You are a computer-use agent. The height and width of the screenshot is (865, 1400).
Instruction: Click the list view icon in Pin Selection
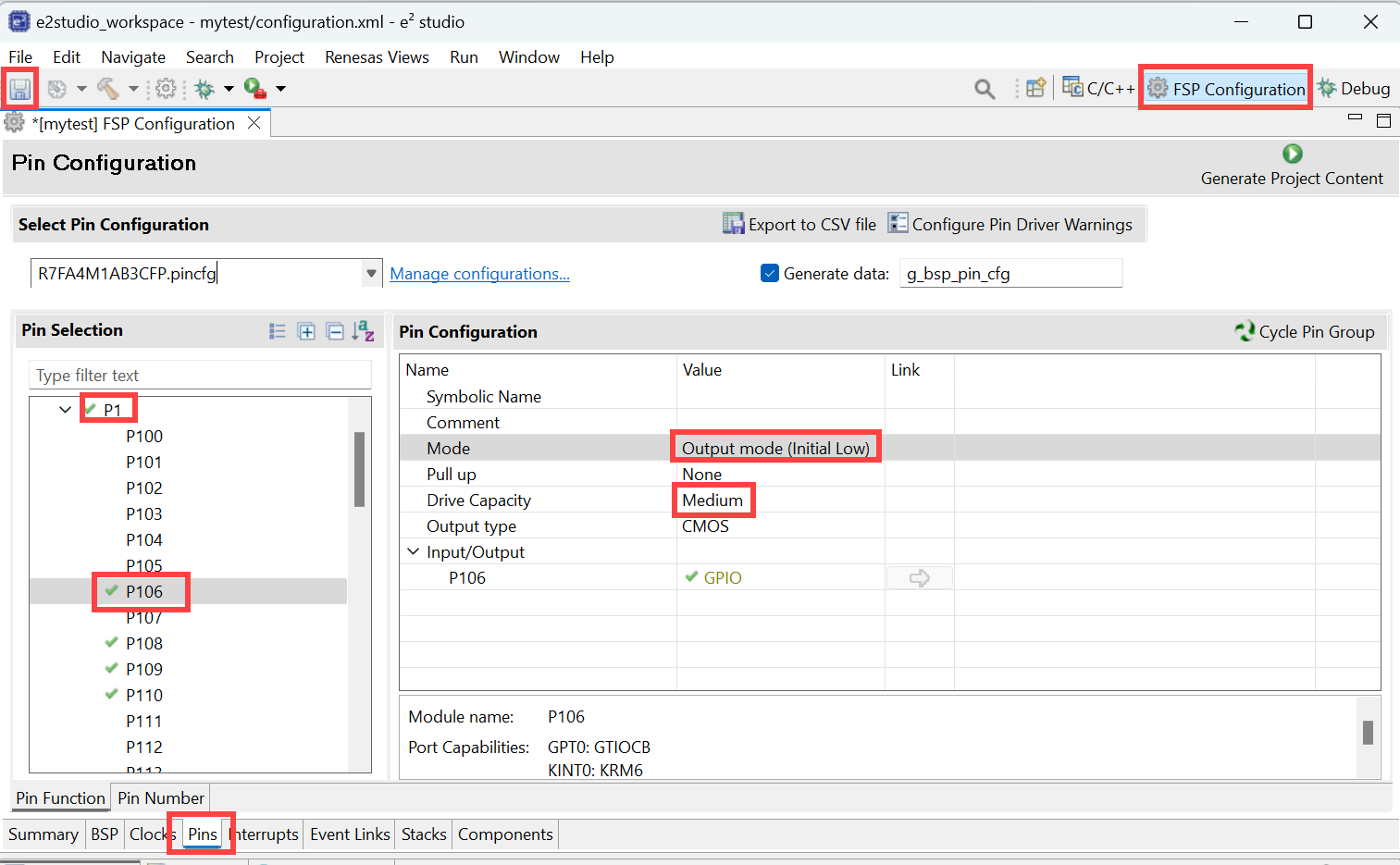click(278, 331)
